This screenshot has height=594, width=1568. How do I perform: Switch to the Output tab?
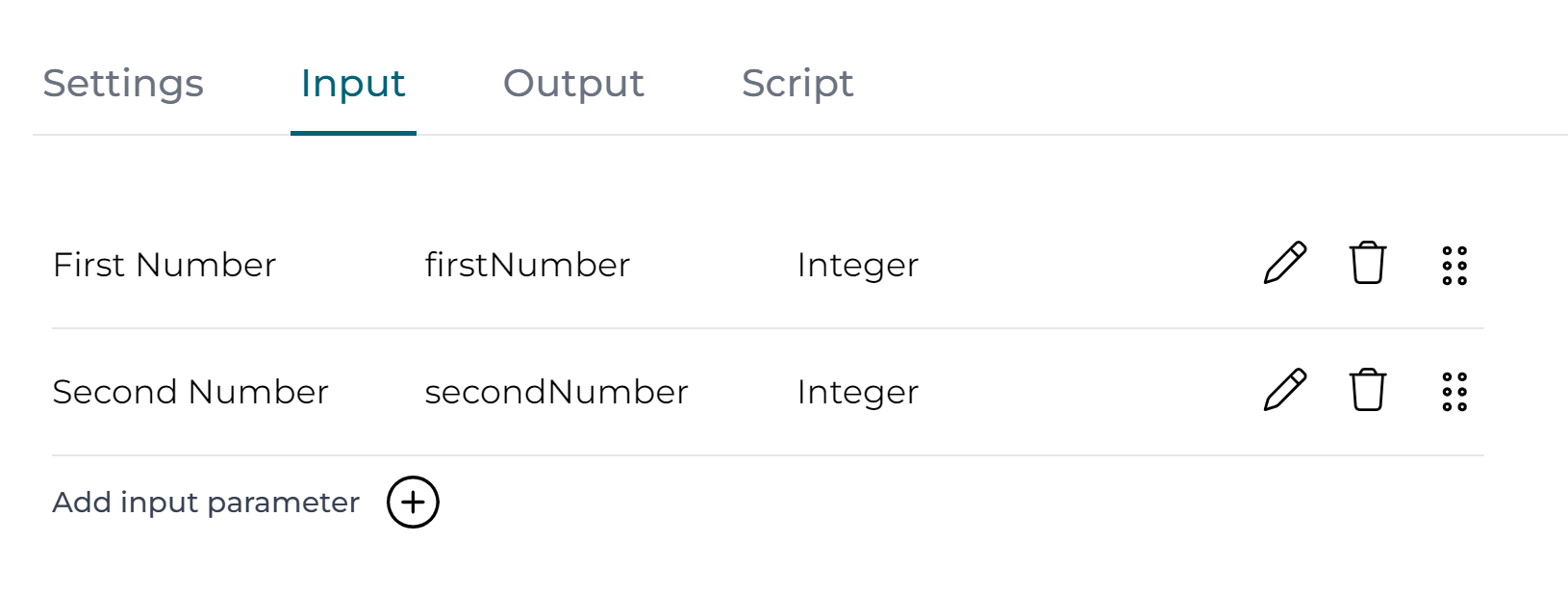pos(574,83)
